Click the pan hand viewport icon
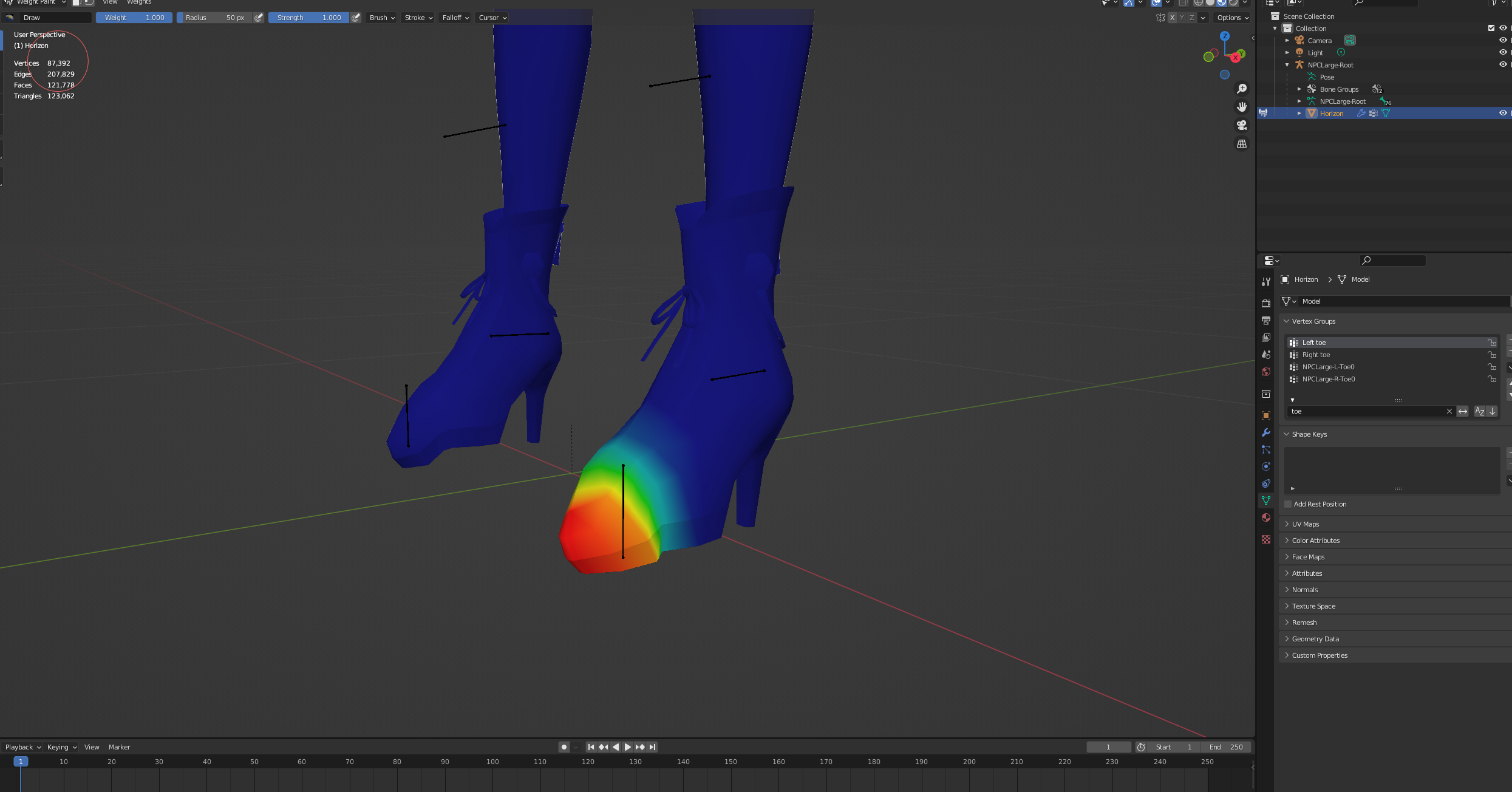 [1242, 107]
